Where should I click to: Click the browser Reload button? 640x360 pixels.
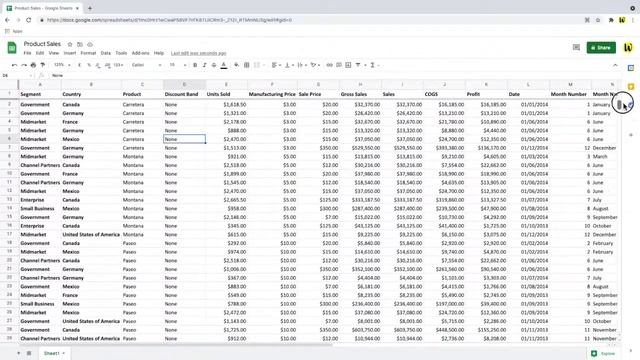click(x=29, y=20)
